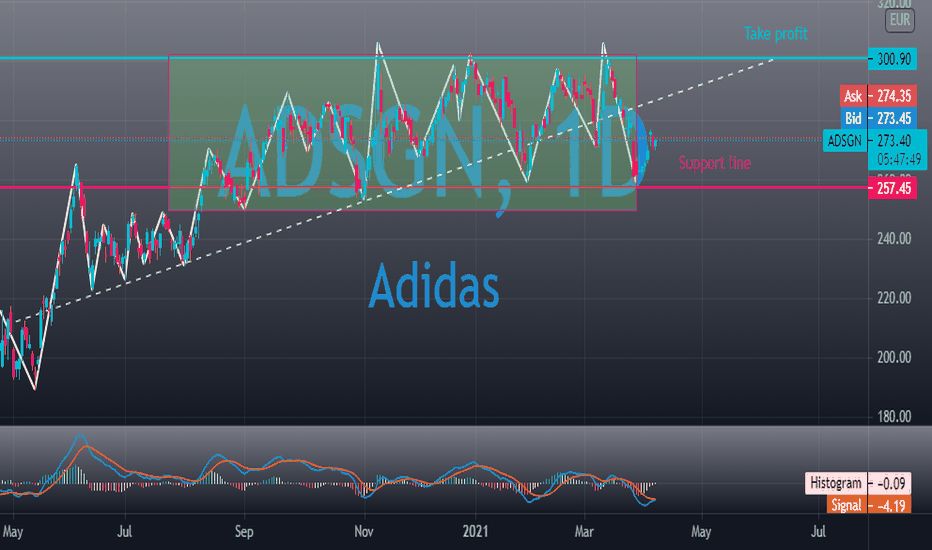Click the 05:47:49 countdown timer
Image resolution: width=932 pixels, height=550 pixels.
[x=899, y=159]
